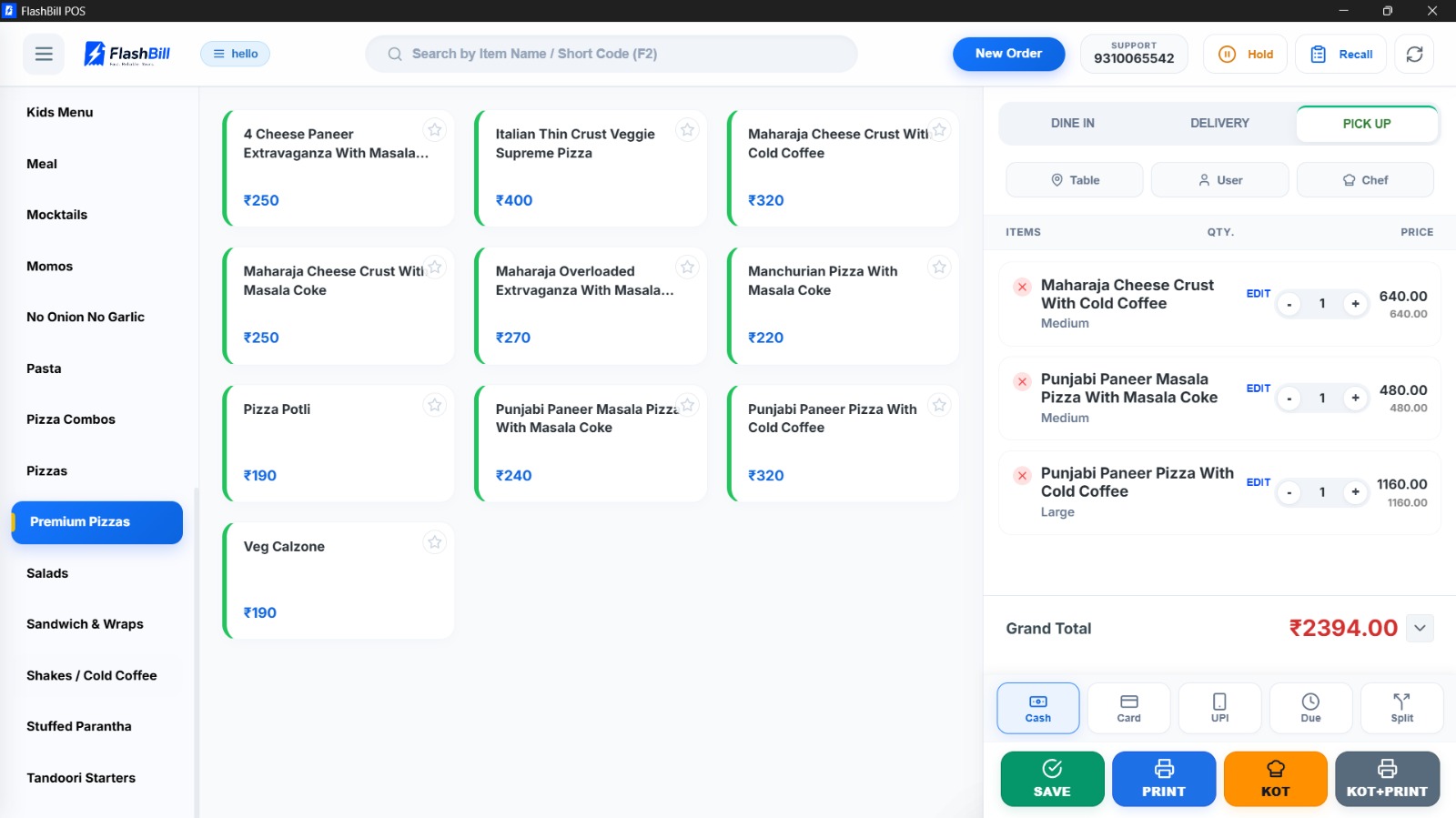Select UPI payment mode
Image resolution: width=1456 pixels, height=818 pixels.
pyautogui.click(x=1219, y=708)
